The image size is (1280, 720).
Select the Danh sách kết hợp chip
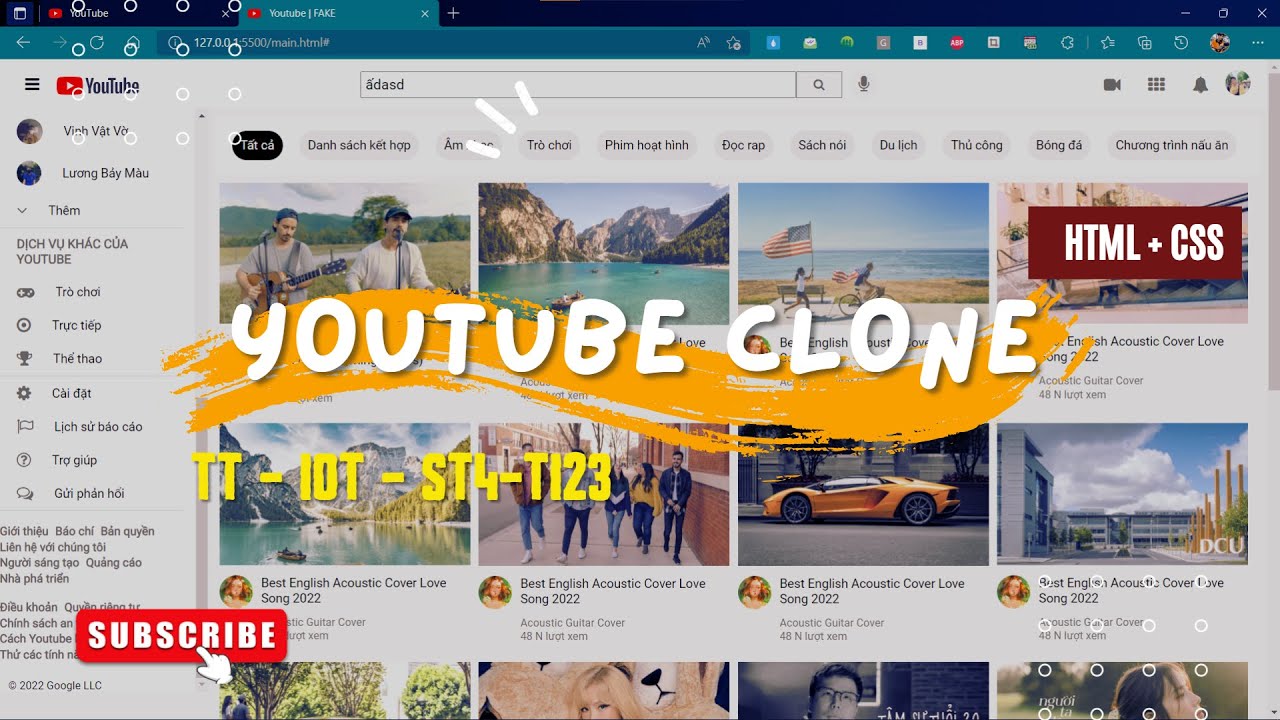[359, 145]
